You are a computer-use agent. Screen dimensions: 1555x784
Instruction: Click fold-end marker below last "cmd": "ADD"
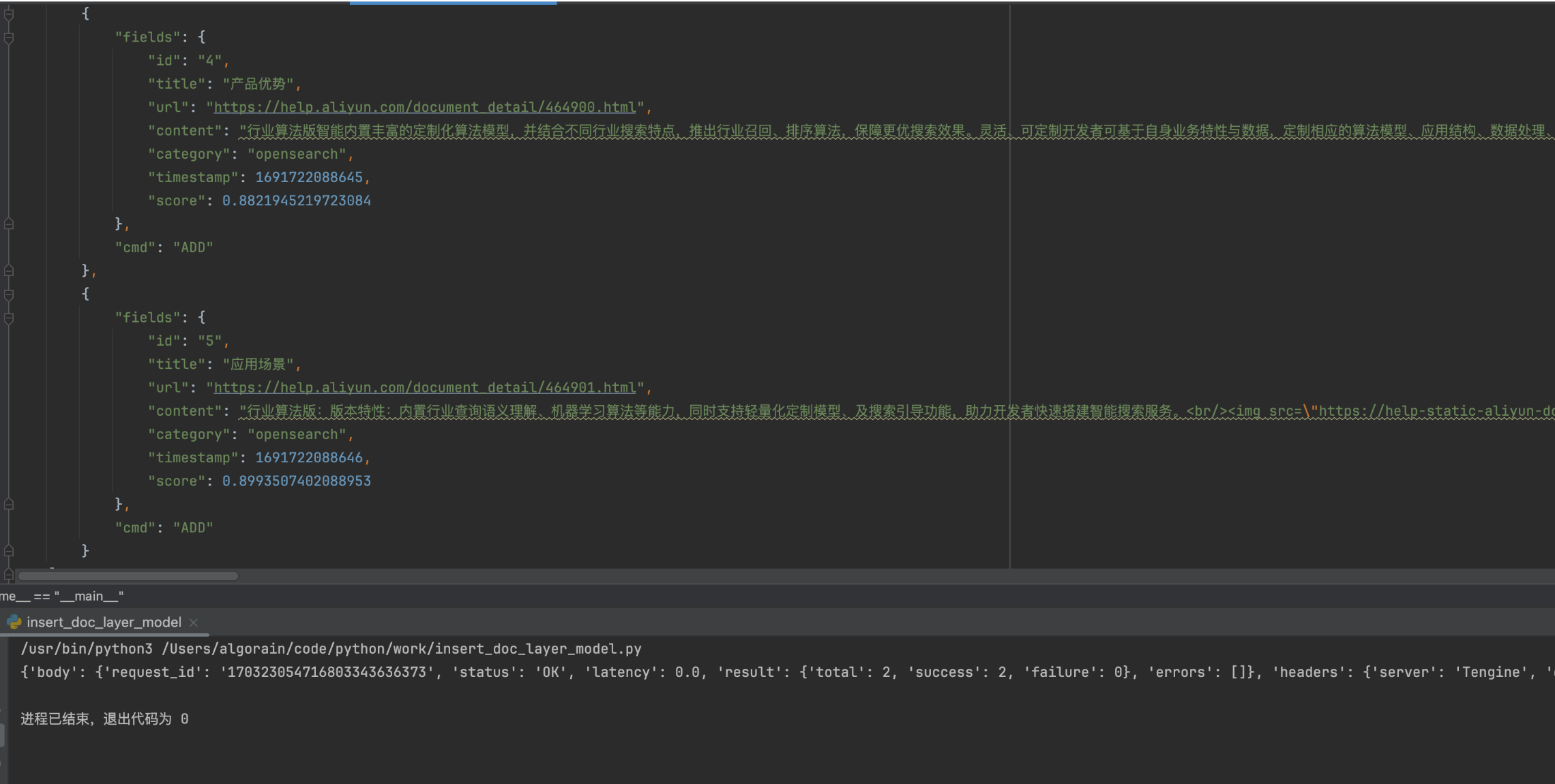click(x=9, y=550)
